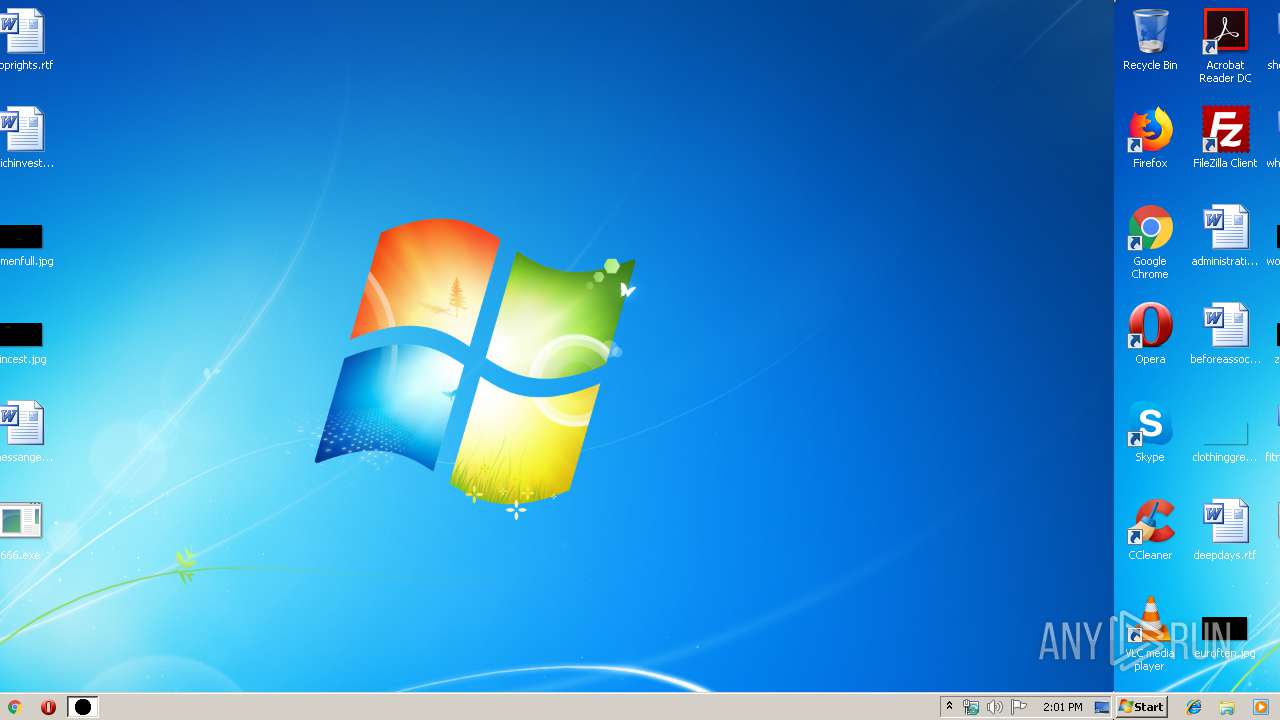This screenshot has width=1280, height=720.
Task: Launch Internet Explorer from taskbar
Action: [1194, 707]
